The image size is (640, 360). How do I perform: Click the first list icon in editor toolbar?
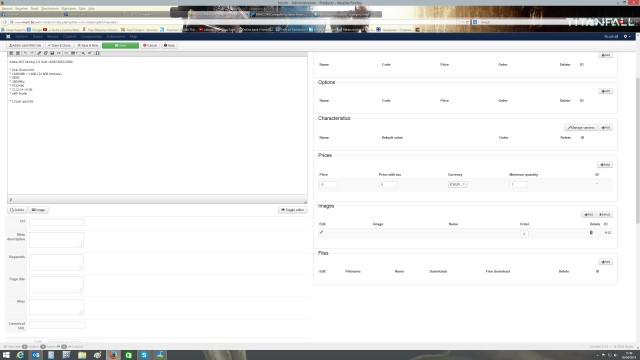[x=11, y=53]
